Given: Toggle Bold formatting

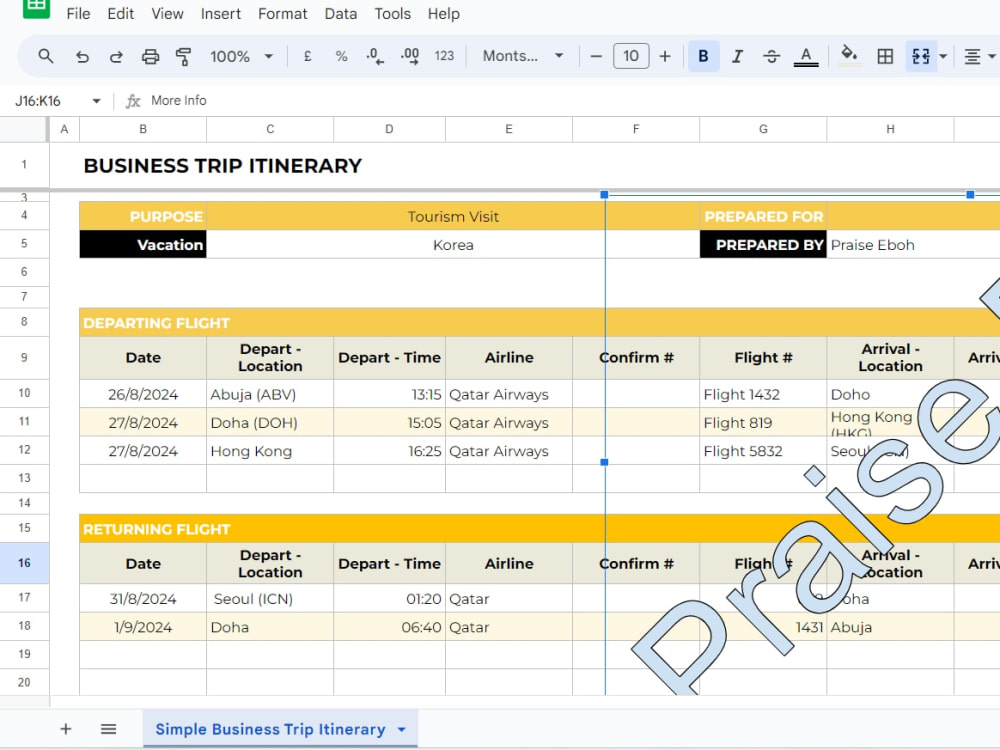Looking at the screenshot, I should [x=703, y=56].
